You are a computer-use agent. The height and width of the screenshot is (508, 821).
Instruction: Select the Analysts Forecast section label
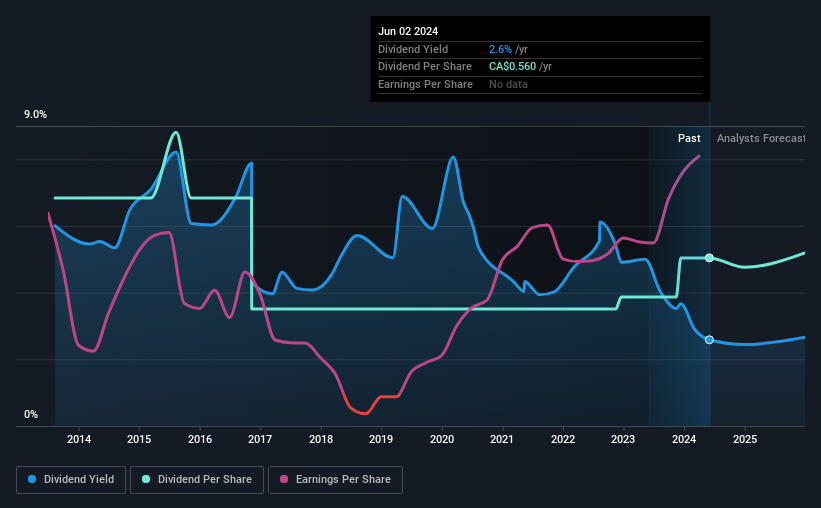tap(761, 138)
